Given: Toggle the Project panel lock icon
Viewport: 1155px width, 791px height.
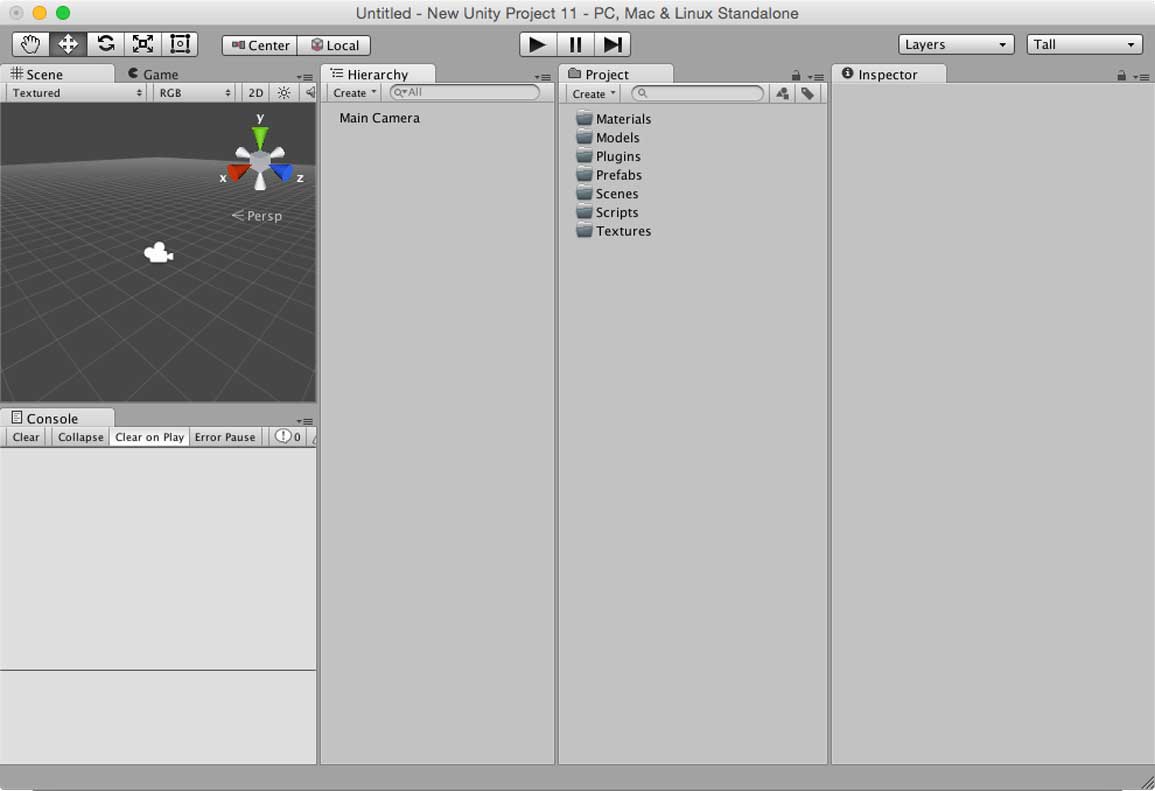Looking at the screenshot, I should [796, 76].
